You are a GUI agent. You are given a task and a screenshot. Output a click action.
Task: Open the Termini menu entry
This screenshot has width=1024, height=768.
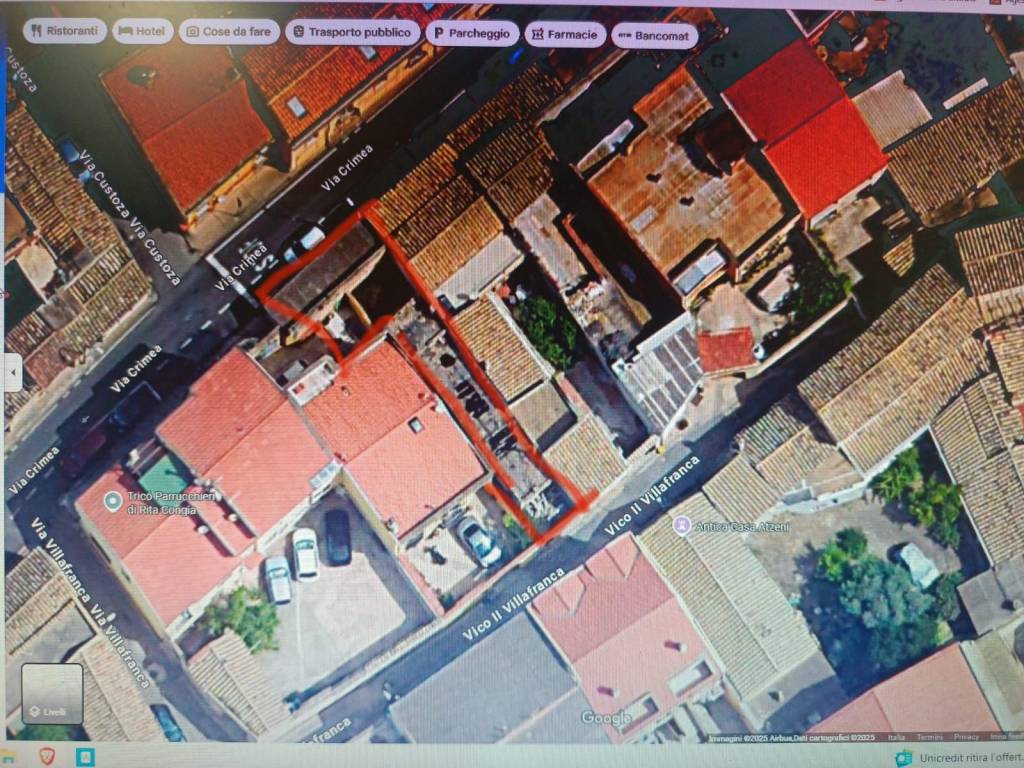930,737
